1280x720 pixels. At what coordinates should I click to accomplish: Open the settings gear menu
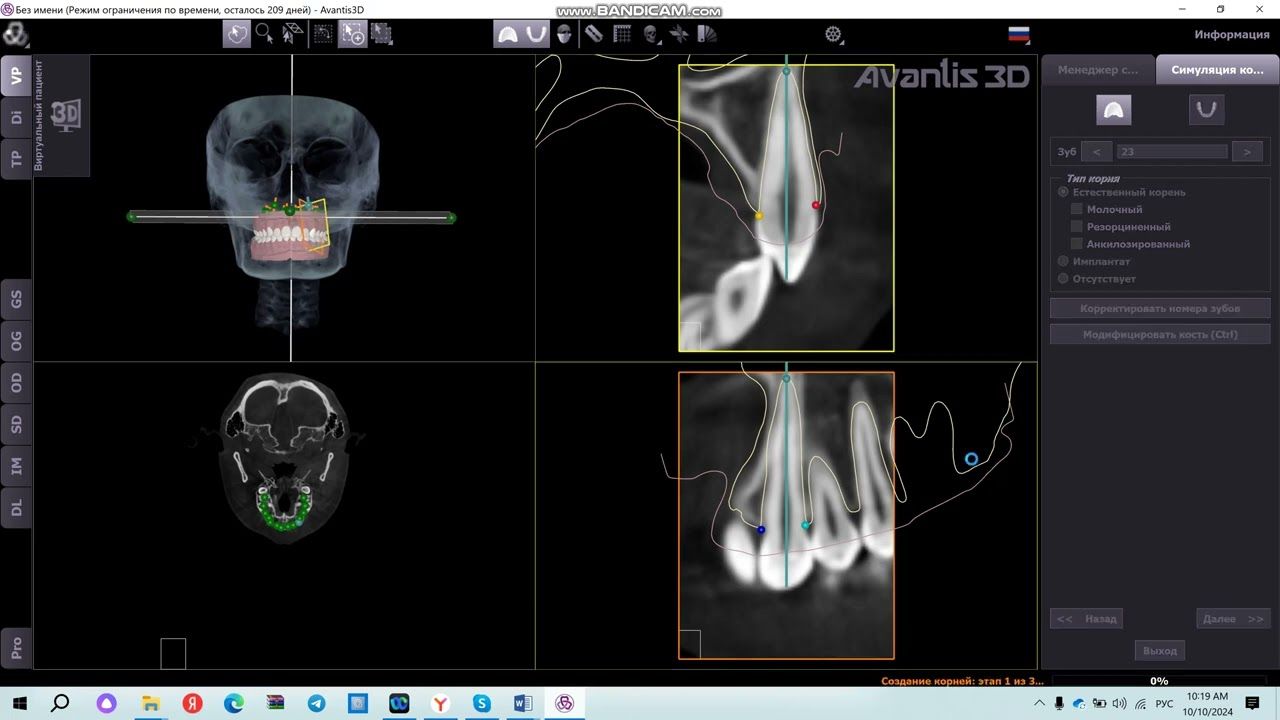(833, 34)
